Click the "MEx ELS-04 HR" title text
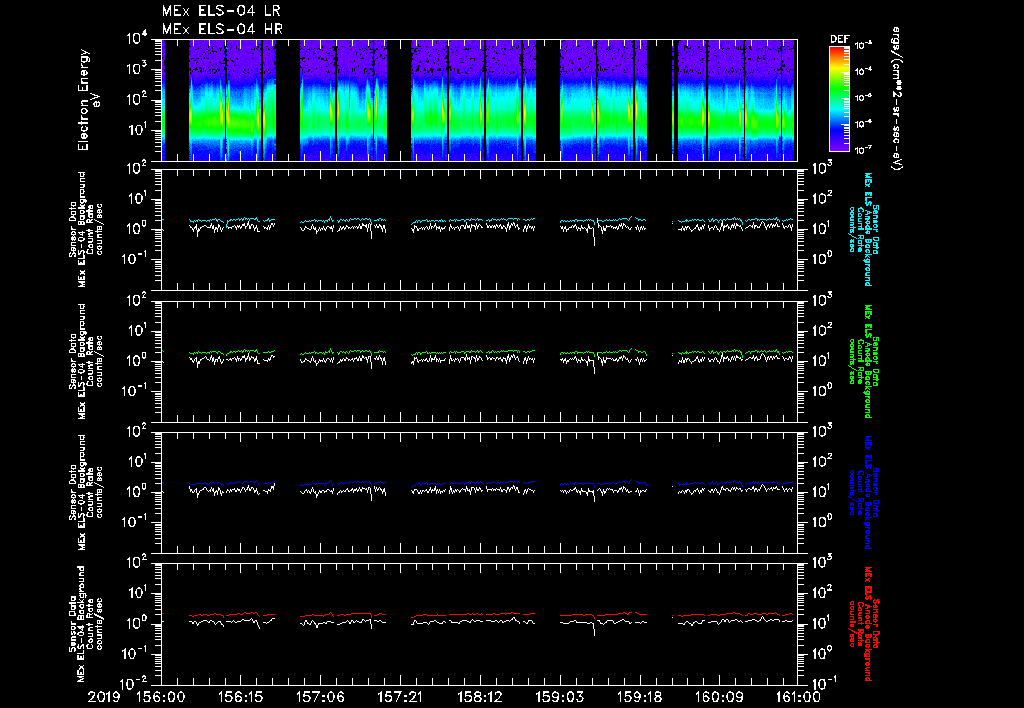This screenshot has width=1024, height=708. [222, 29]
